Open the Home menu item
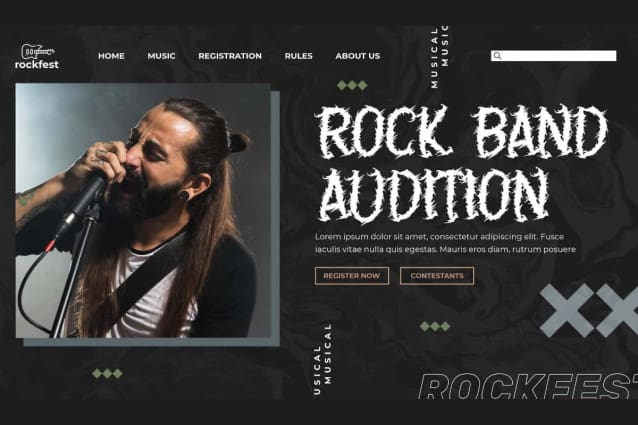This screenshot has width=638, height=425. (x=111, y=56)
